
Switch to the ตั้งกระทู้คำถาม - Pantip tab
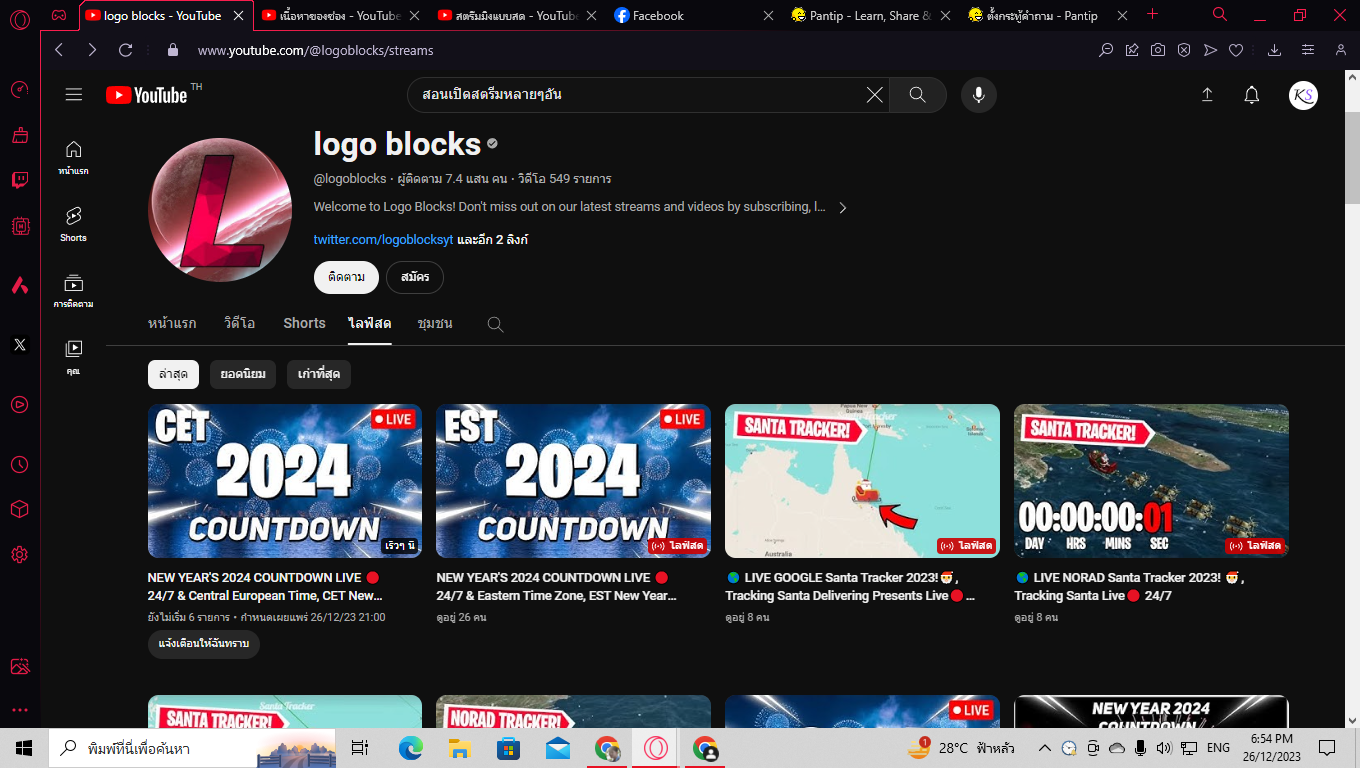[1047, 15]
